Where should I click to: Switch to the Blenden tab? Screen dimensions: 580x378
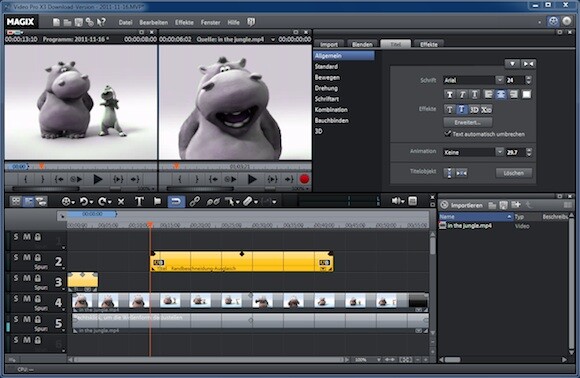click(x=362, y=44)
